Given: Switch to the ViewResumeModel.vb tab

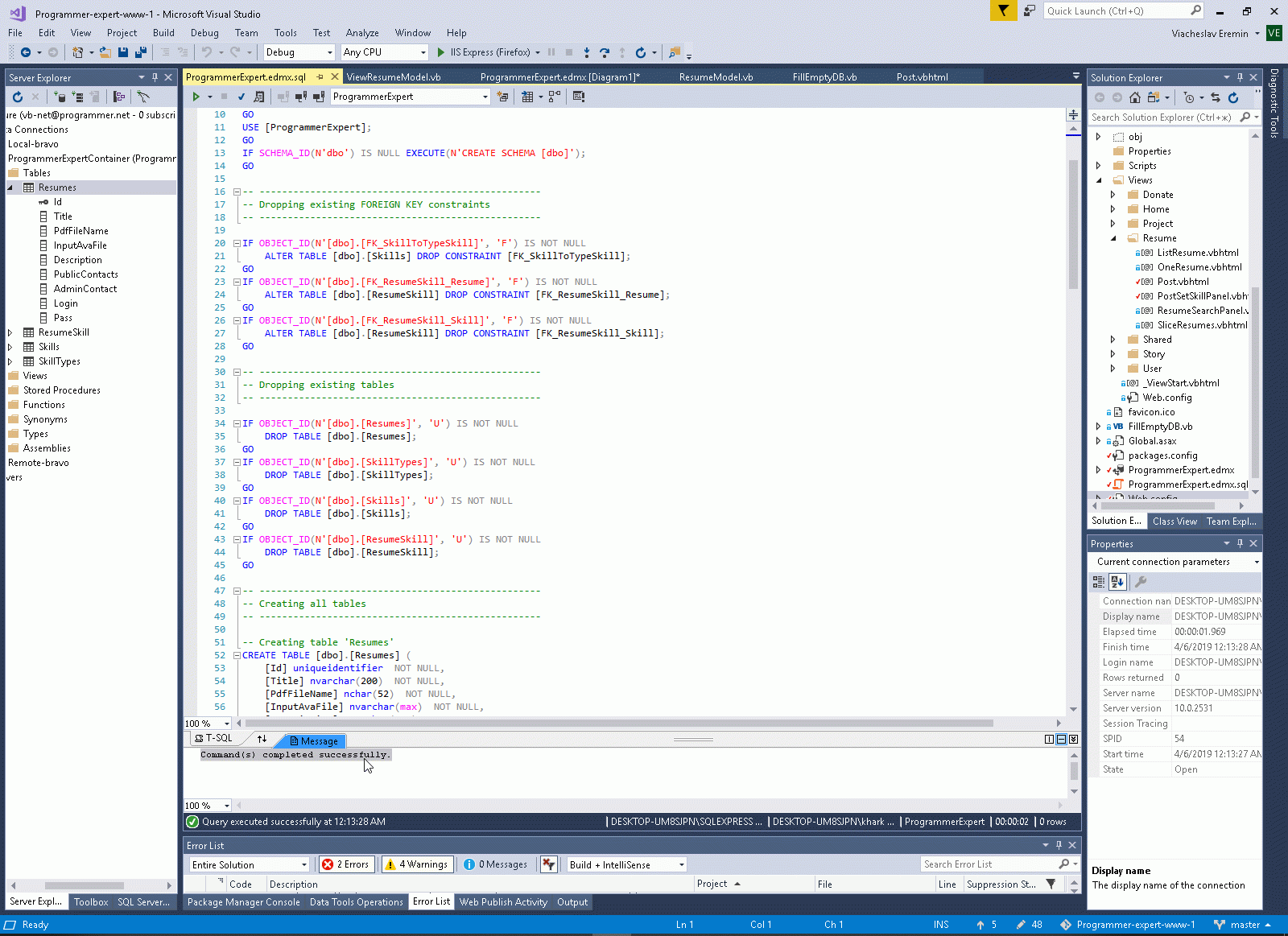Looking at the screenshot, I should 394,77.
